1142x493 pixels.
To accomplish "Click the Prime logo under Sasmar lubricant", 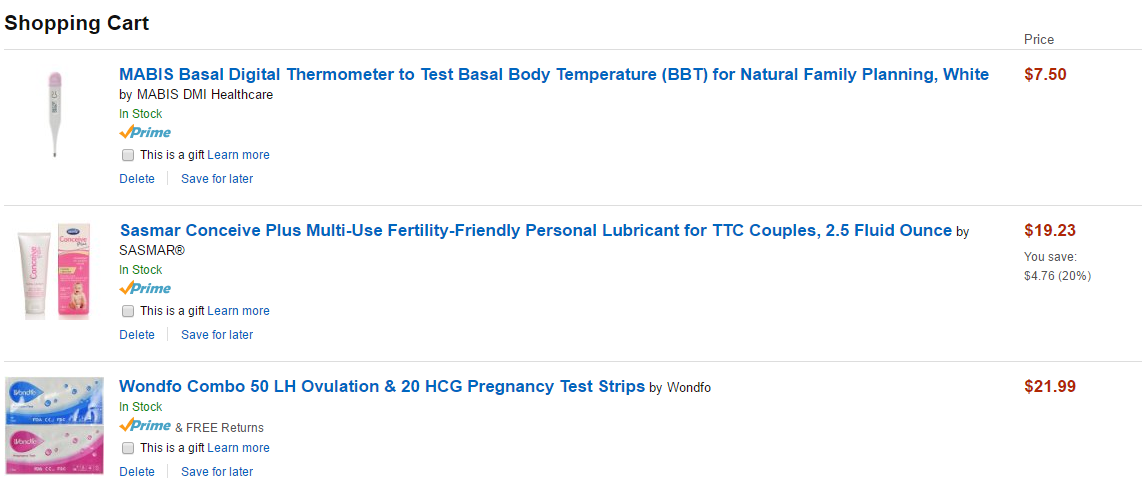I will pyautogui.click(x=145, y=289).
